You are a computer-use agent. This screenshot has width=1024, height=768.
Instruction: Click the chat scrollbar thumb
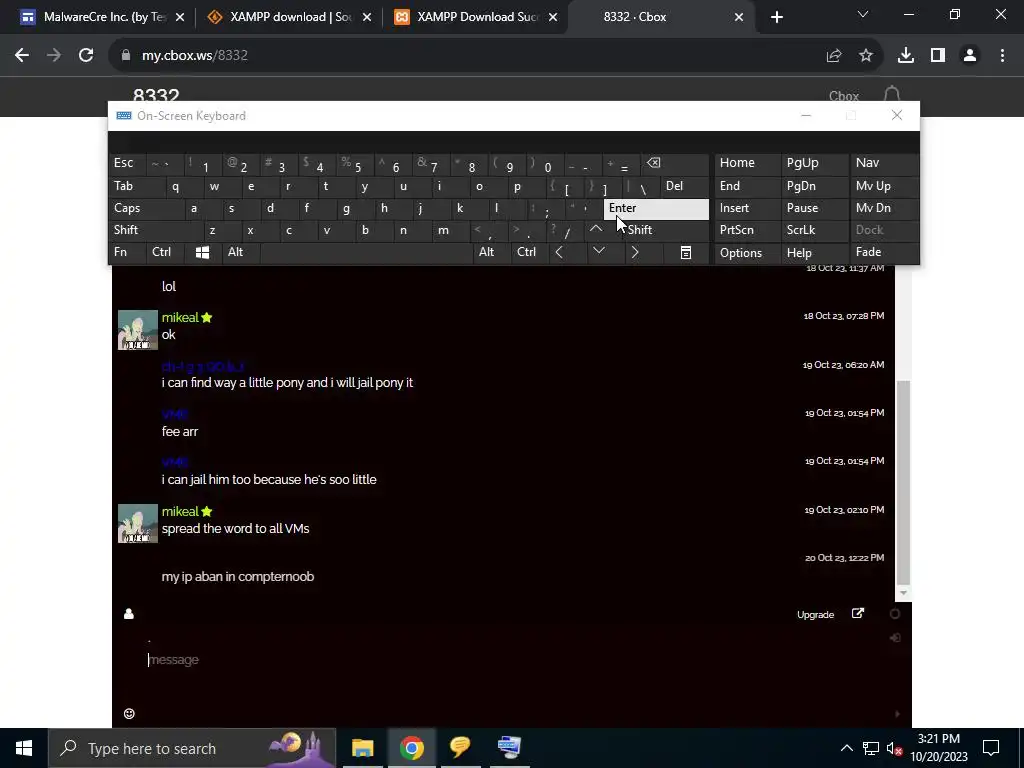(x=903, y=482)
